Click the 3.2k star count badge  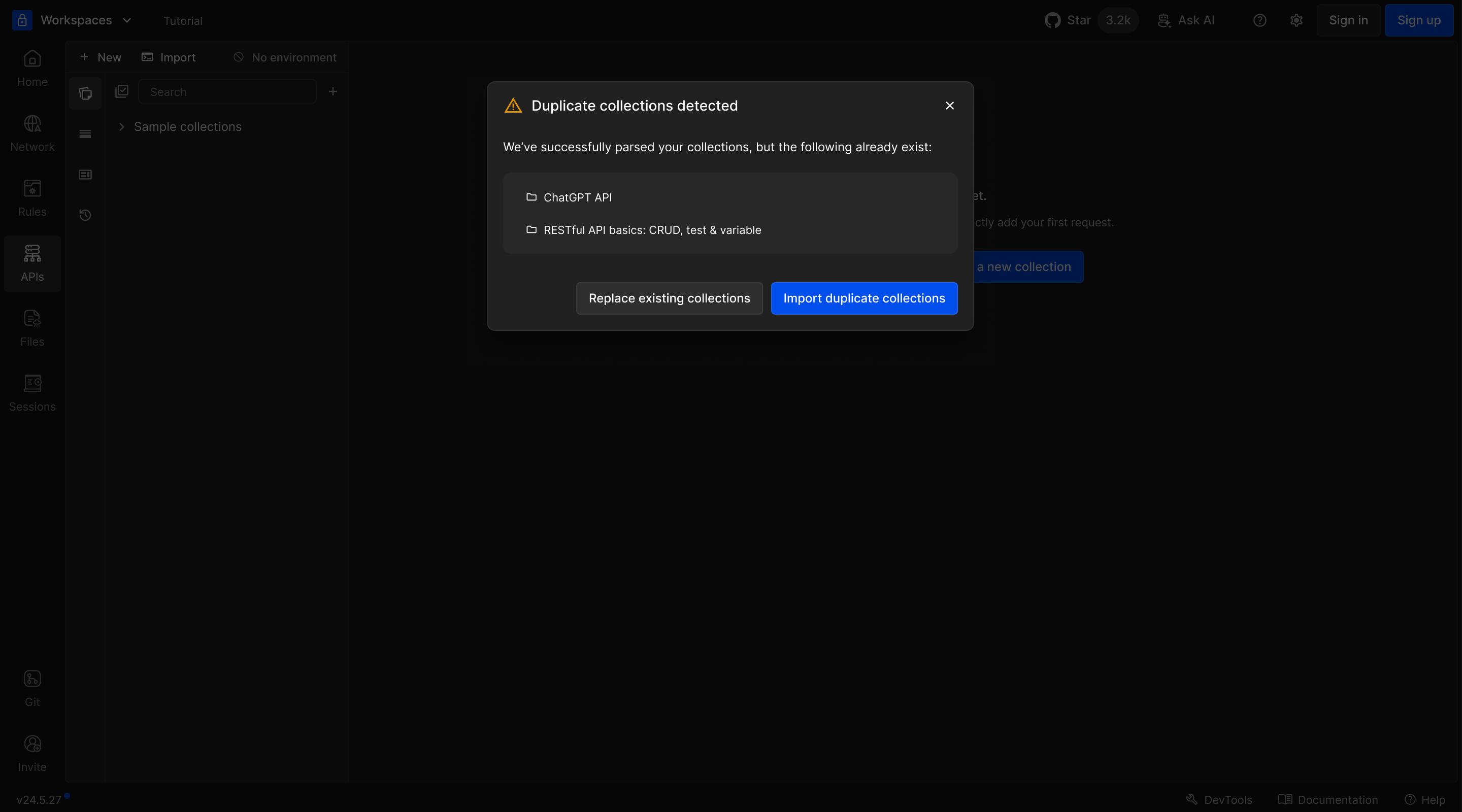pos(1117,20)
